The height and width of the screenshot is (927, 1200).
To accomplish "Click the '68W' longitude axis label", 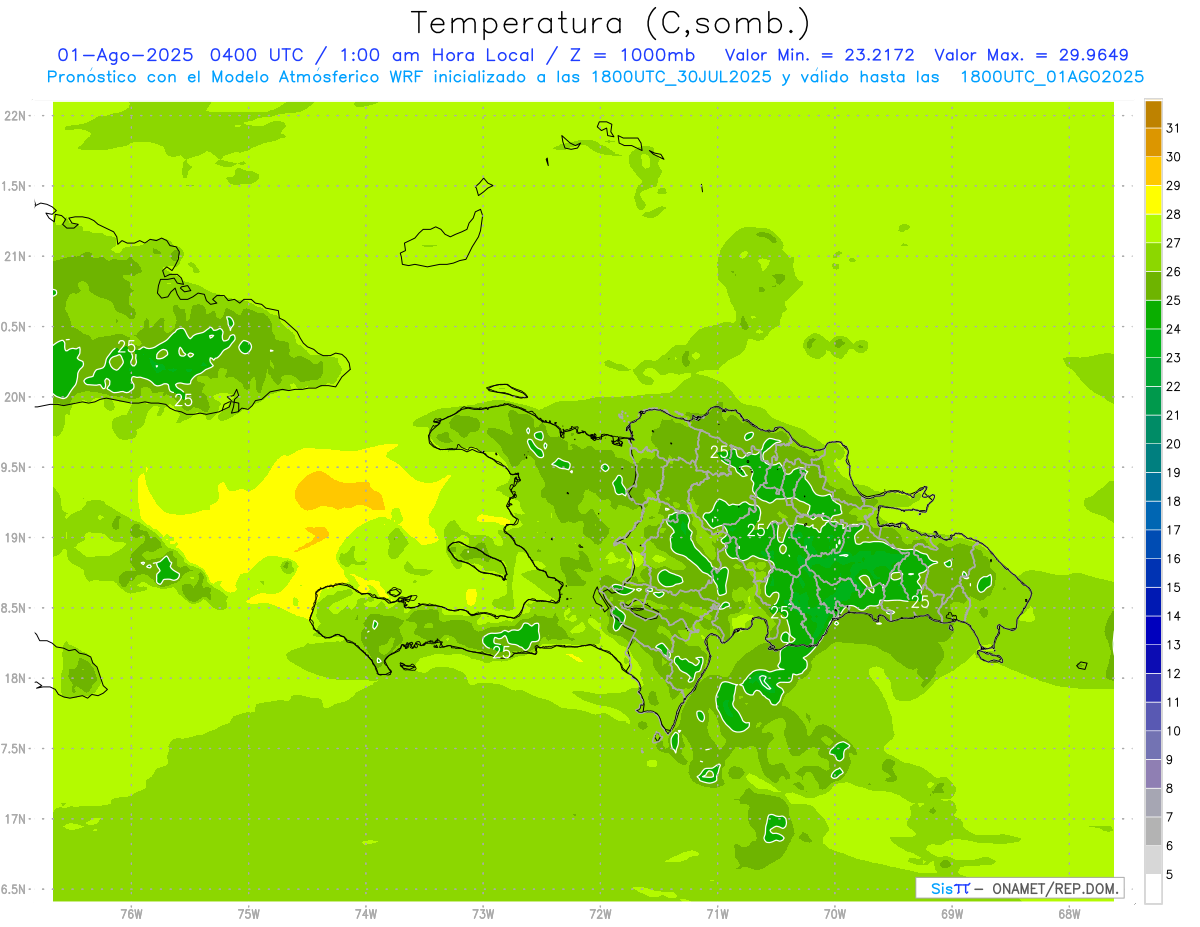I will pos(1069,914).
